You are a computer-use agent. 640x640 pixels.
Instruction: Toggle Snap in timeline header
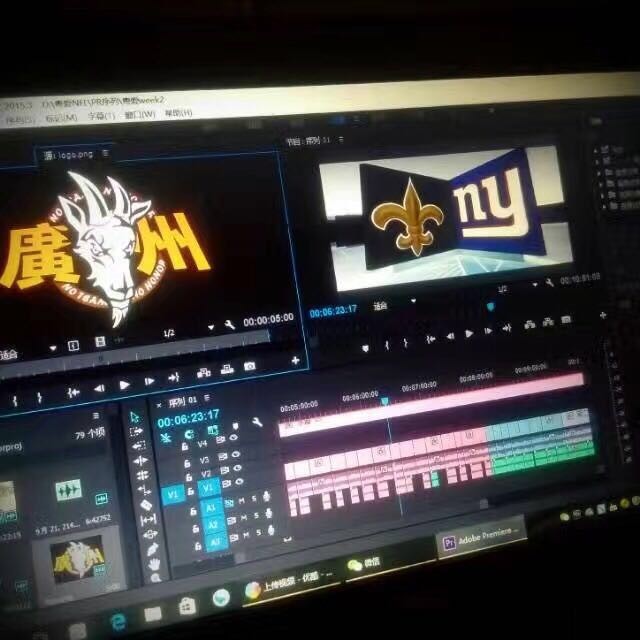coord(189,435)
